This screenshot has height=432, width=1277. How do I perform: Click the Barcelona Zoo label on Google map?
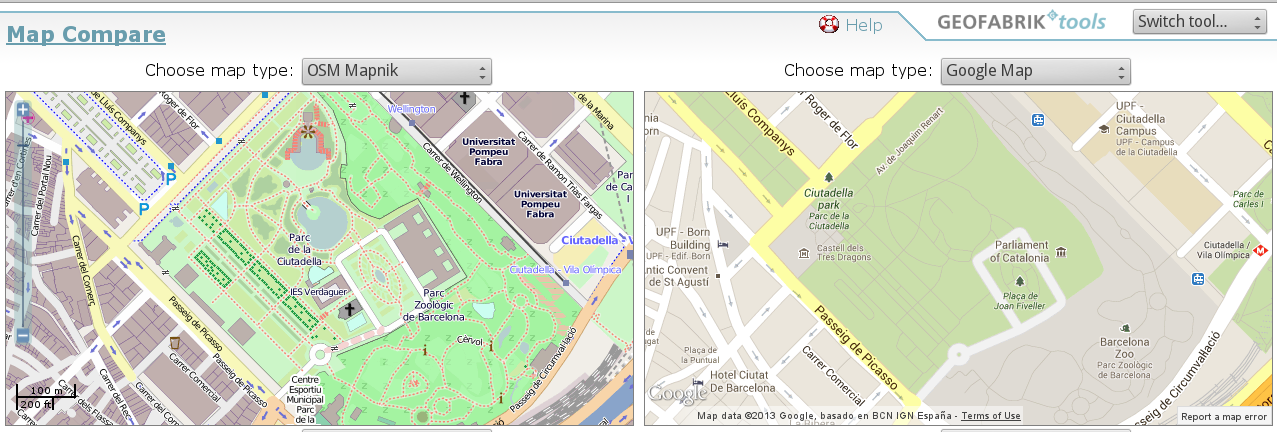click(x=1127, y=346)
